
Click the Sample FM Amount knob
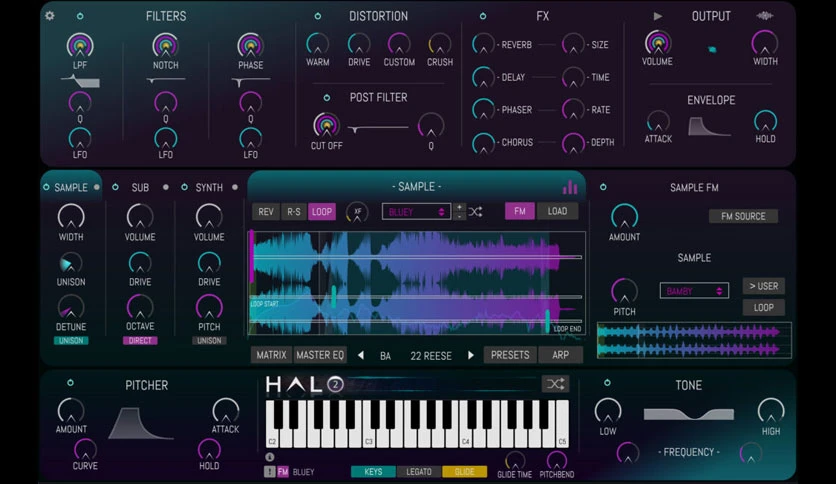[x=624, y=216]
